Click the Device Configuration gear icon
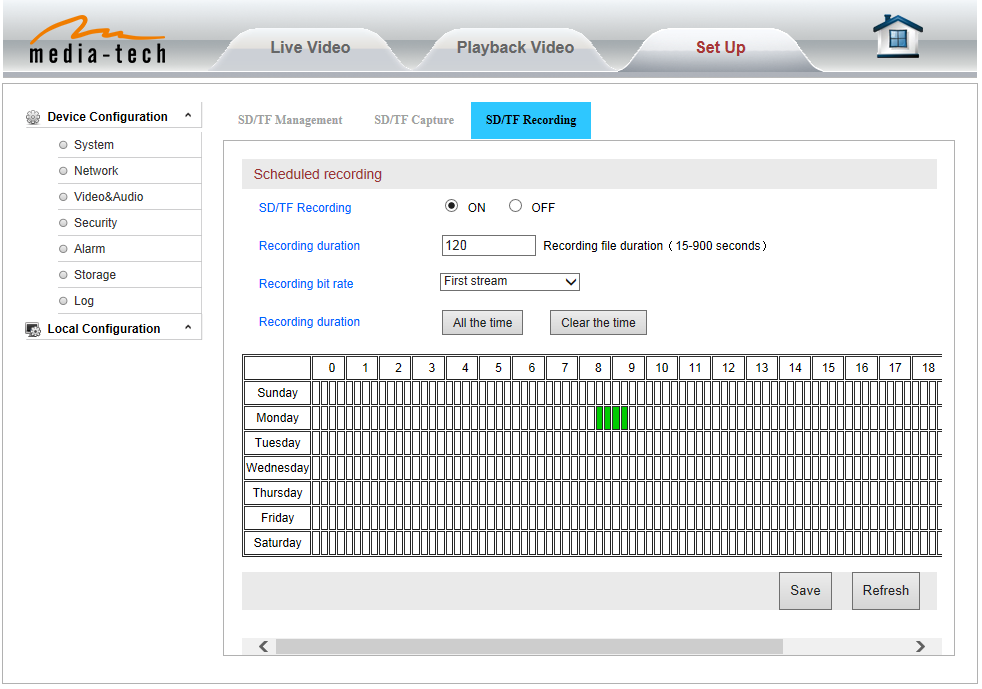 [x=33, y=117]
